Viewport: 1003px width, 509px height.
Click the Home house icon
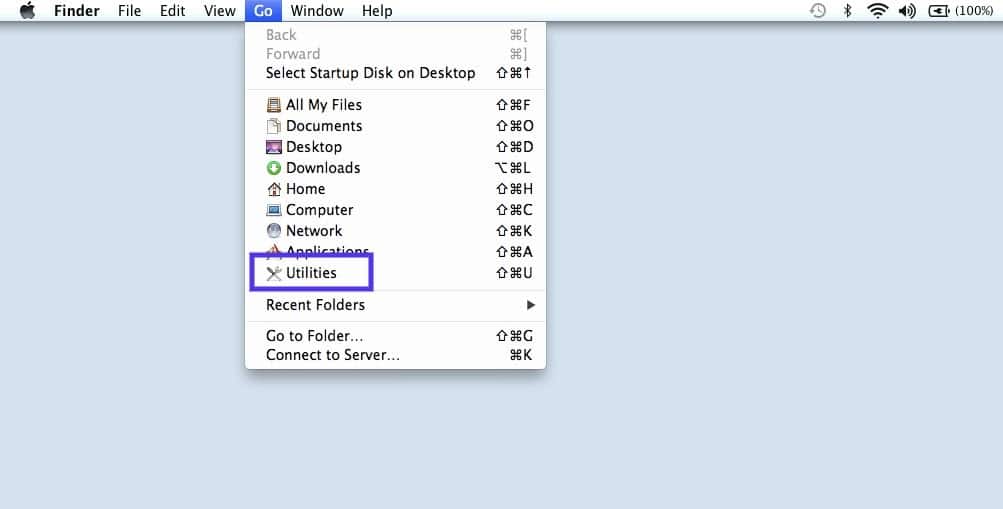[x=274, y=189]
